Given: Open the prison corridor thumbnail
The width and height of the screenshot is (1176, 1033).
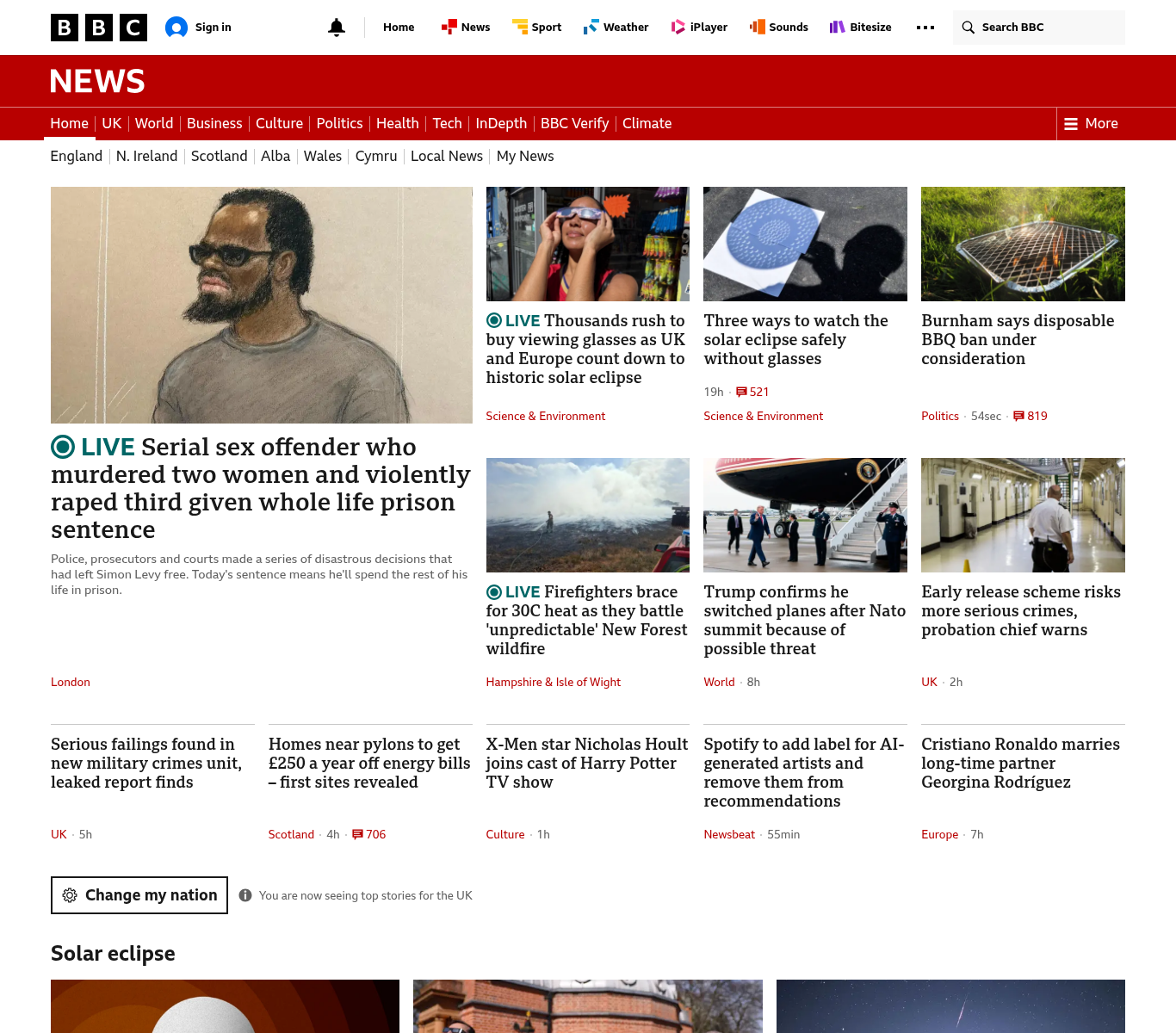Looking at the screenshot, I should tap(1023, 515).
